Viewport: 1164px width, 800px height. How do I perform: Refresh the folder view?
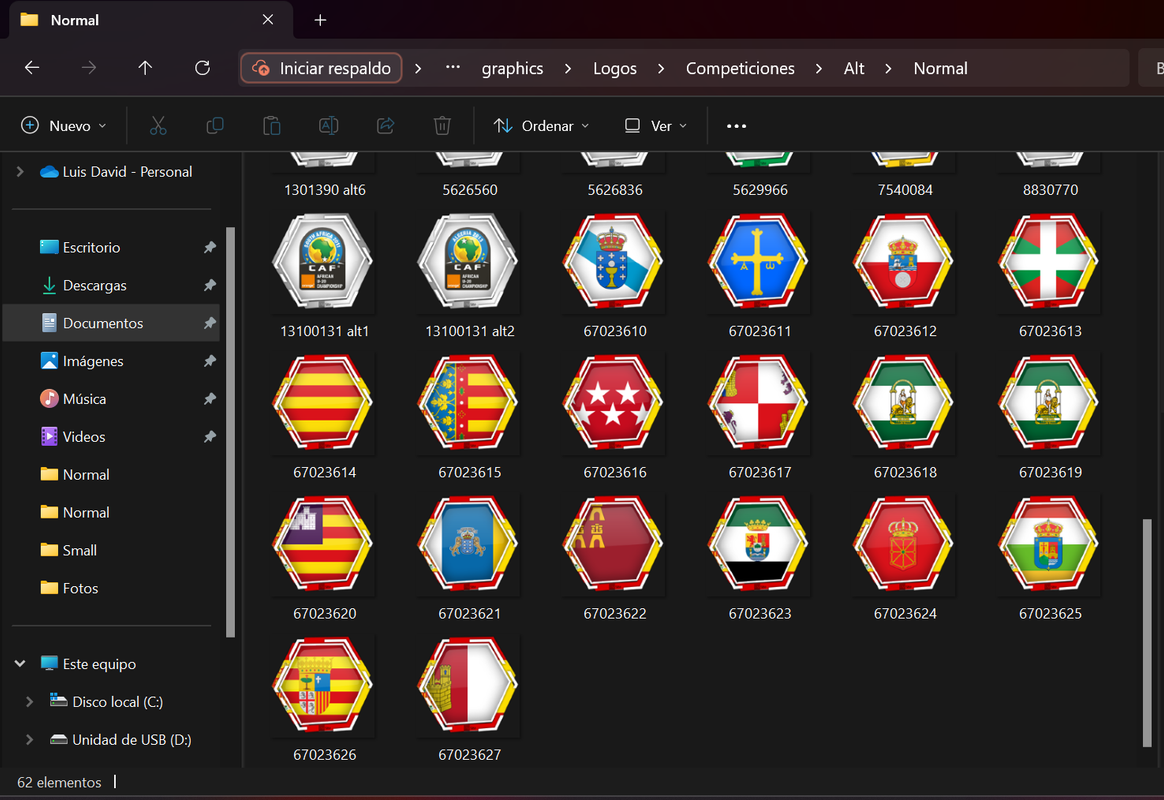202,68
